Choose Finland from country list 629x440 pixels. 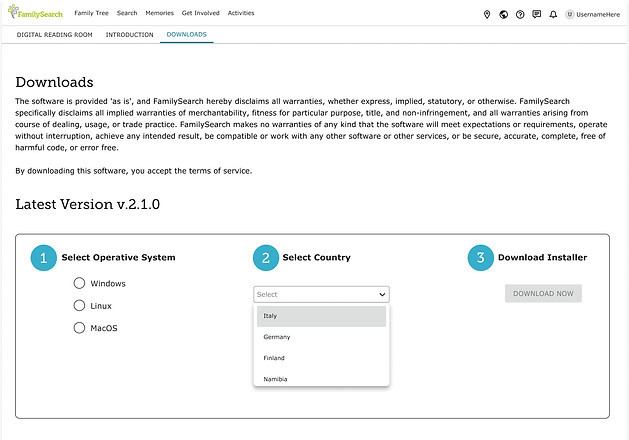[x=321, y=358]
